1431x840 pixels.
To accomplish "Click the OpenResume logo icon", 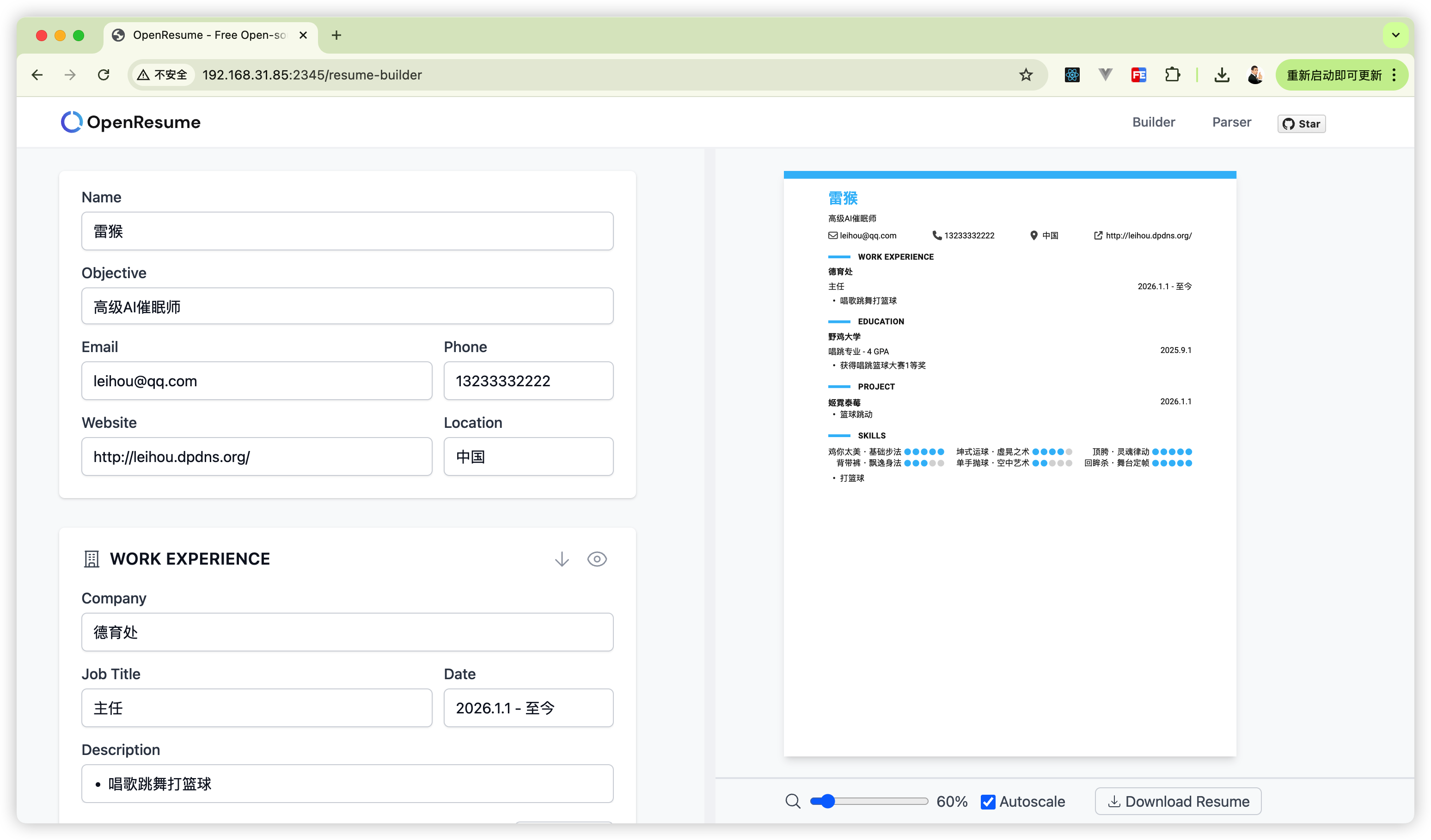I will coord(72,122).
